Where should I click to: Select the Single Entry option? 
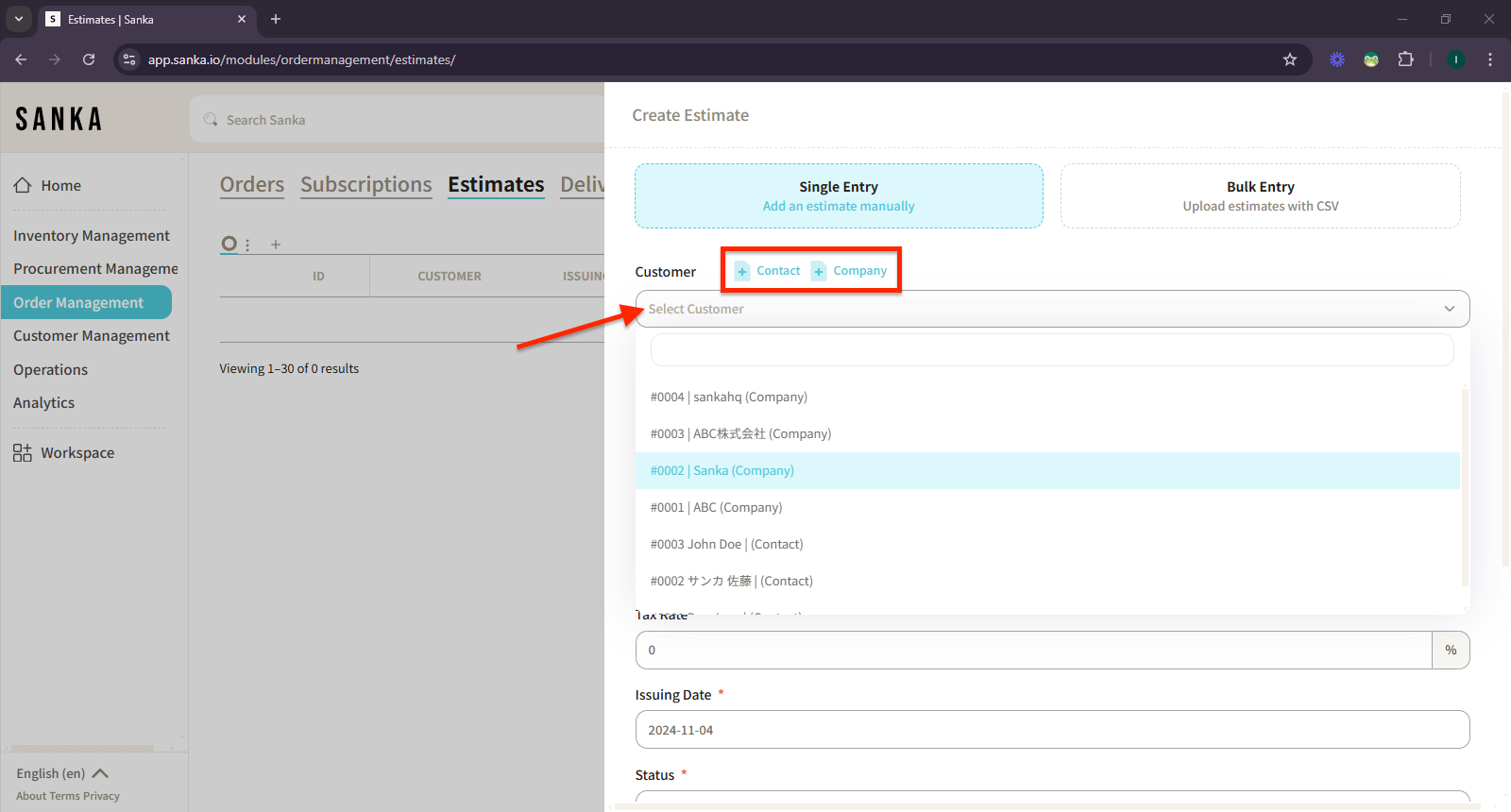[x=839, y=196]
